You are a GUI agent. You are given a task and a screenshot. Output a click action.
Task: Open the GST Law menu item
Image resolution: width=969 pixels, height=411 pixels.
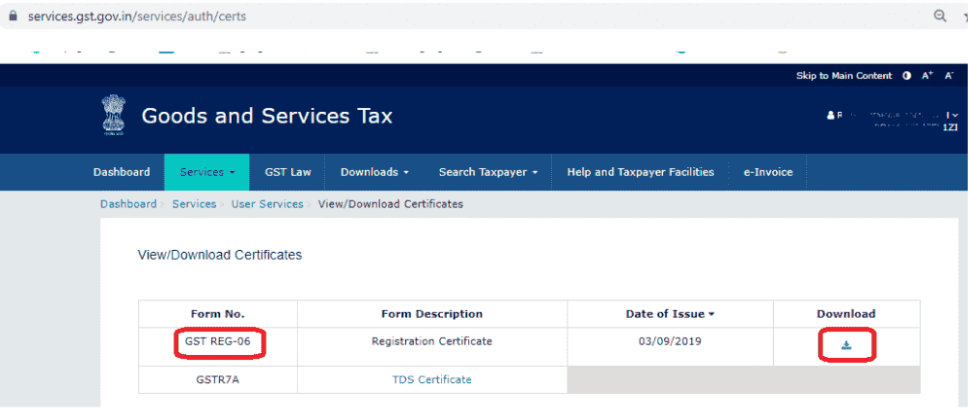(288, 172)
